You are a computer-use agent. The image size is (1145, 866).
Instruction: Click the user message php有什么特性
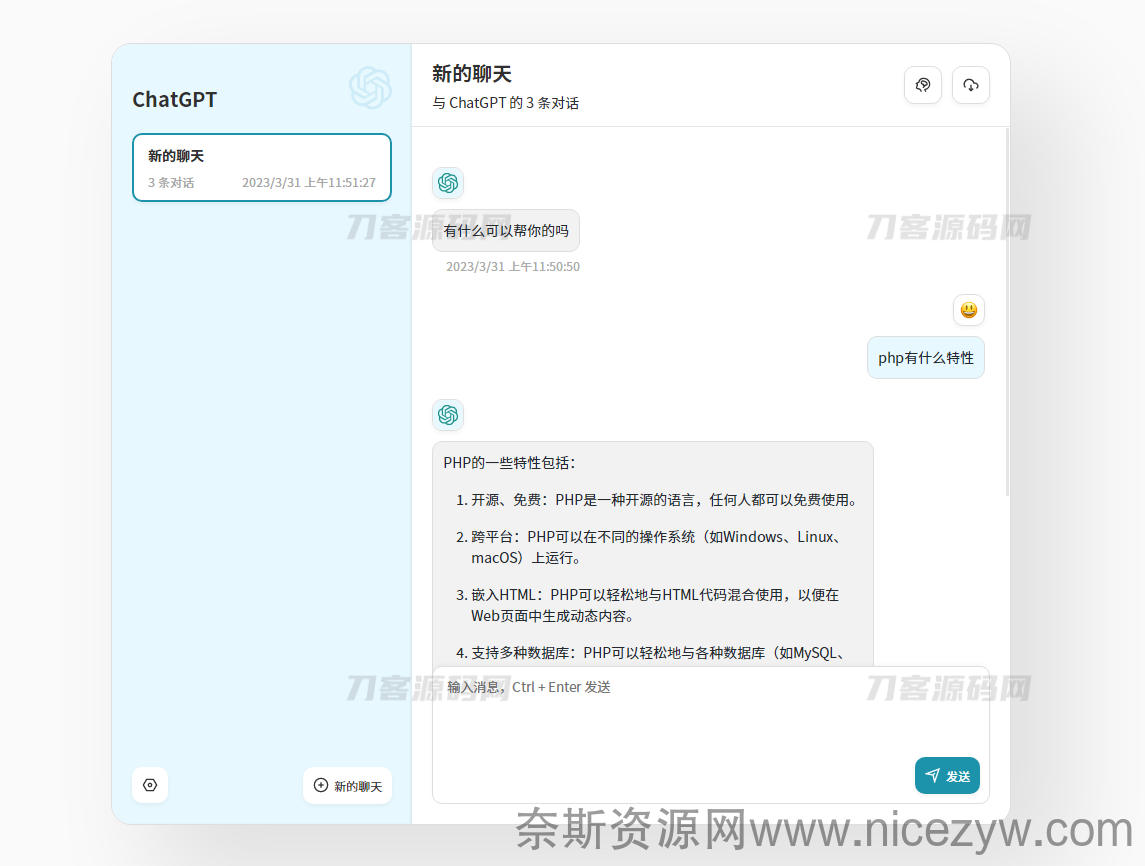(x=926, y=358)
